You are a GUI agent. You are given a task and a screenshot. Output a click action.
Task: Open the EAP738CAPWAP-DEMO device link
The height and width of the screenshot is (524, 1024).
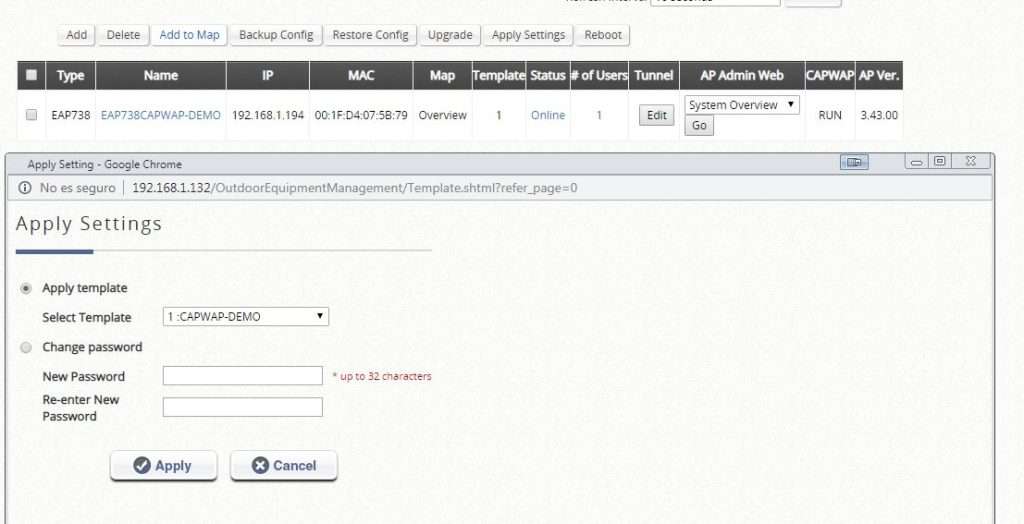coord(161,115)
